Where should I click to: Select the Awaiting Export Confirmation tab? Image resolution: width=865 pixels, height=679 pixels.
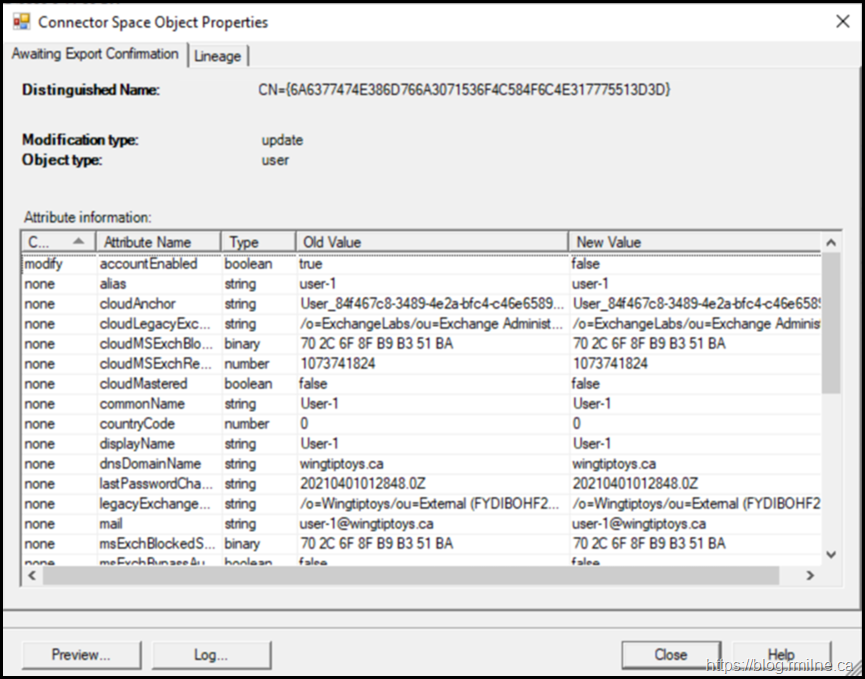point(95,54)
